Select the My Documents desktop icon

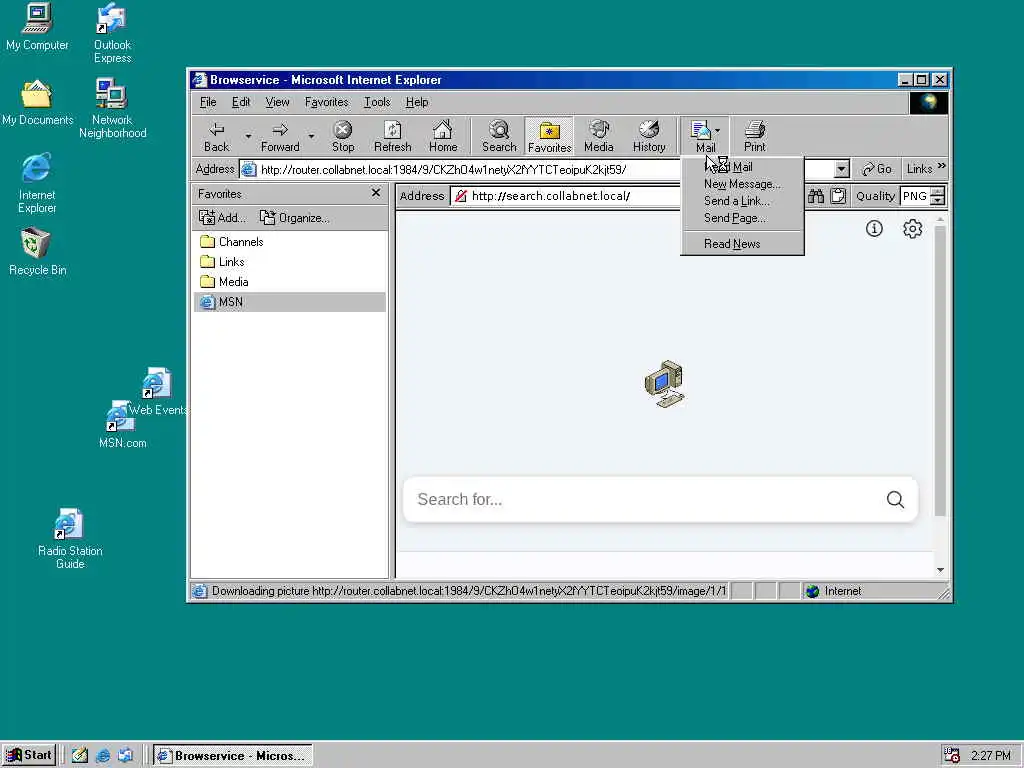(37, 103)
